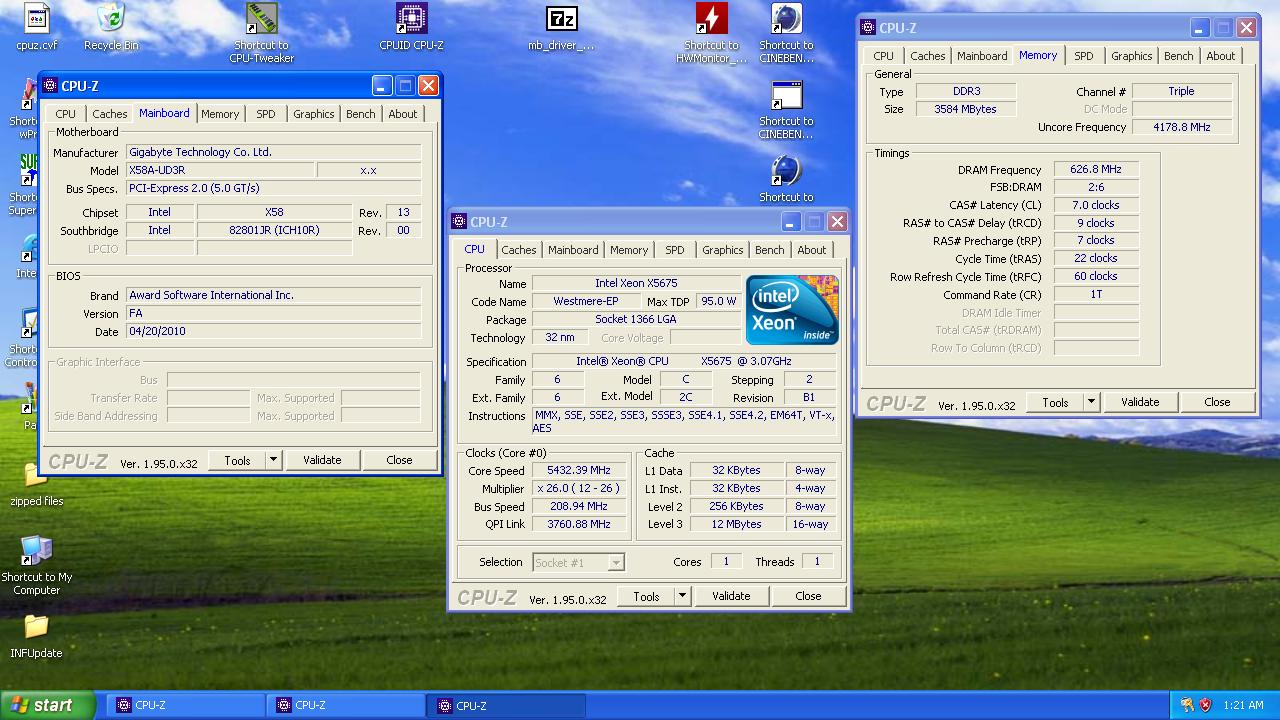Click Validate in Memory window
This screenshot has width=1280, height=720.
tap(1140, 402)
